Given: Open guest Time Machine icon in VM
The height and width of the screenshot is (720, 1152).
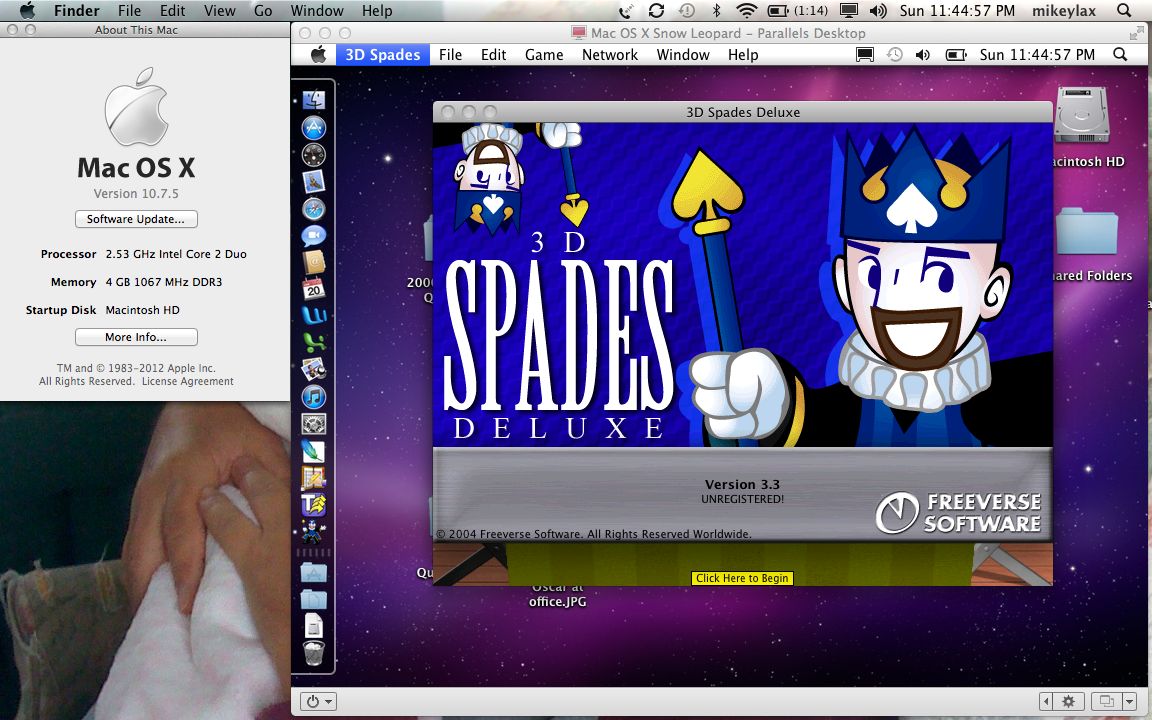Looking at the screenshot, I should click(894, 54).
